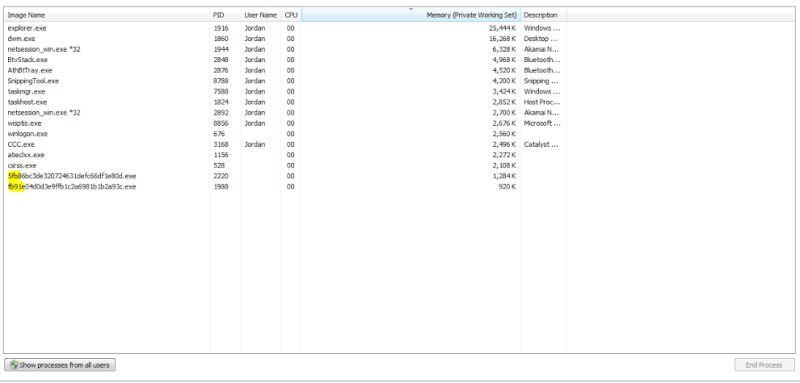This screenshot has height=383, width=800.
Task: Click PID value 1988
Action: (x=220, y=187)
